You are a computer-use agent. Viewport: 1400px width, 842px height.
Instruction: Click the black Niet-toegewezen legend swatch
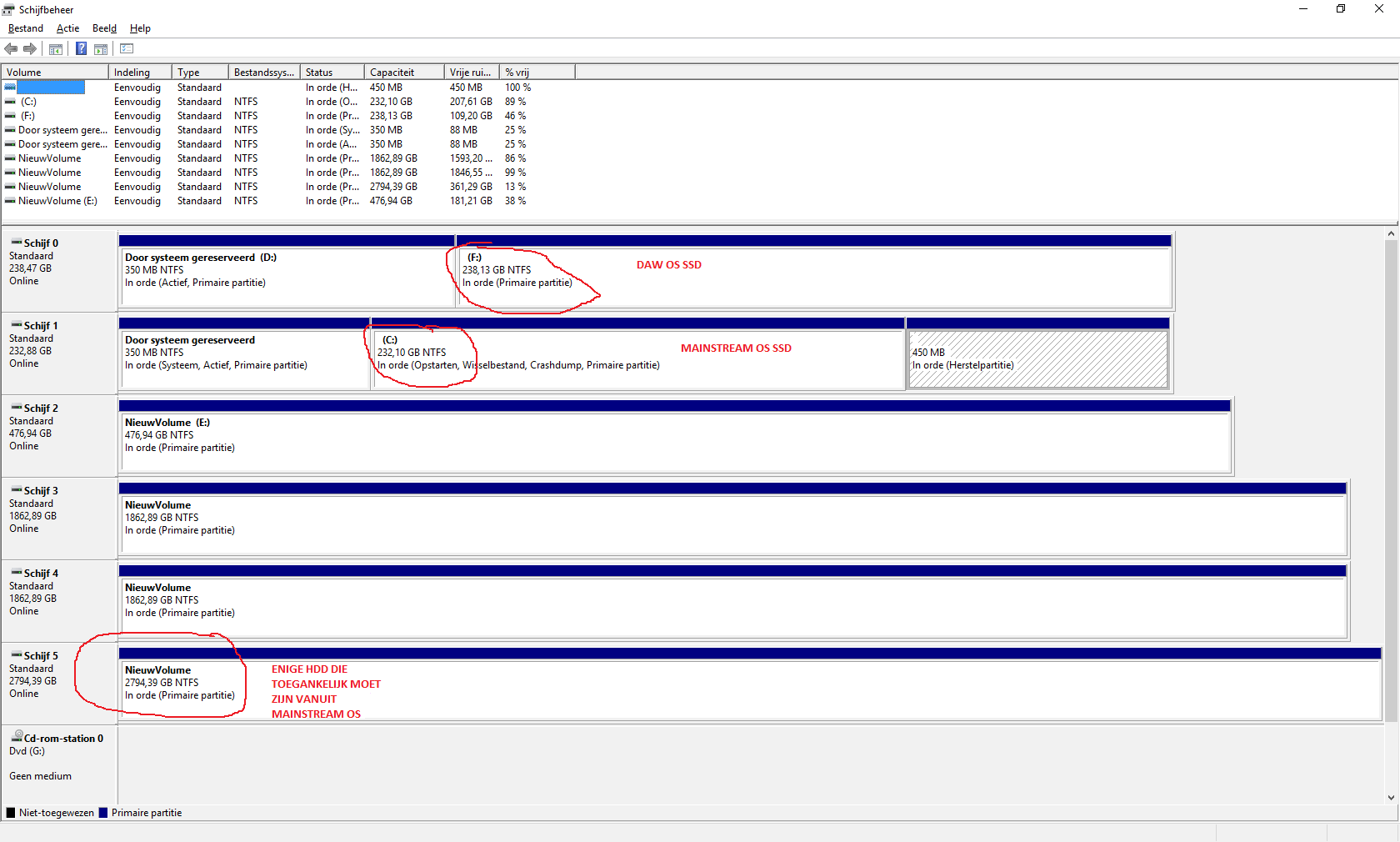11,813
